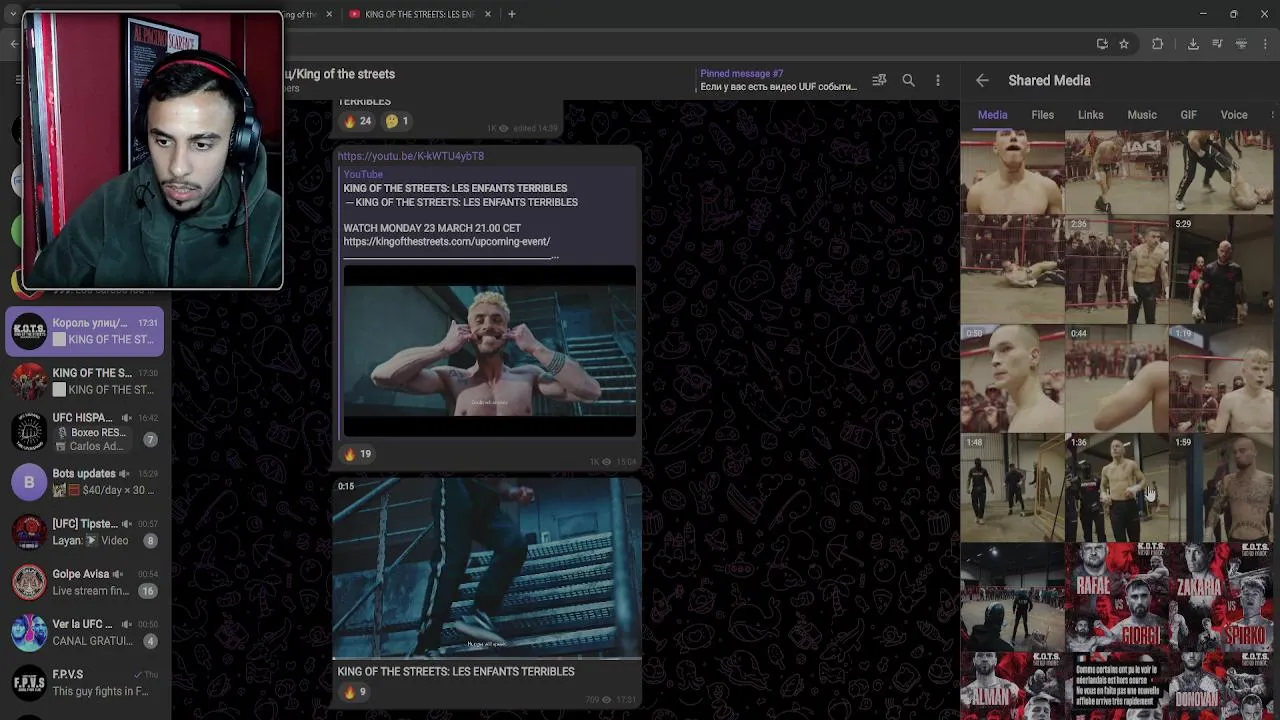This screenshot has width=1280, height=720.
Task: Open a new browser tab
Action: pos(511,14)
